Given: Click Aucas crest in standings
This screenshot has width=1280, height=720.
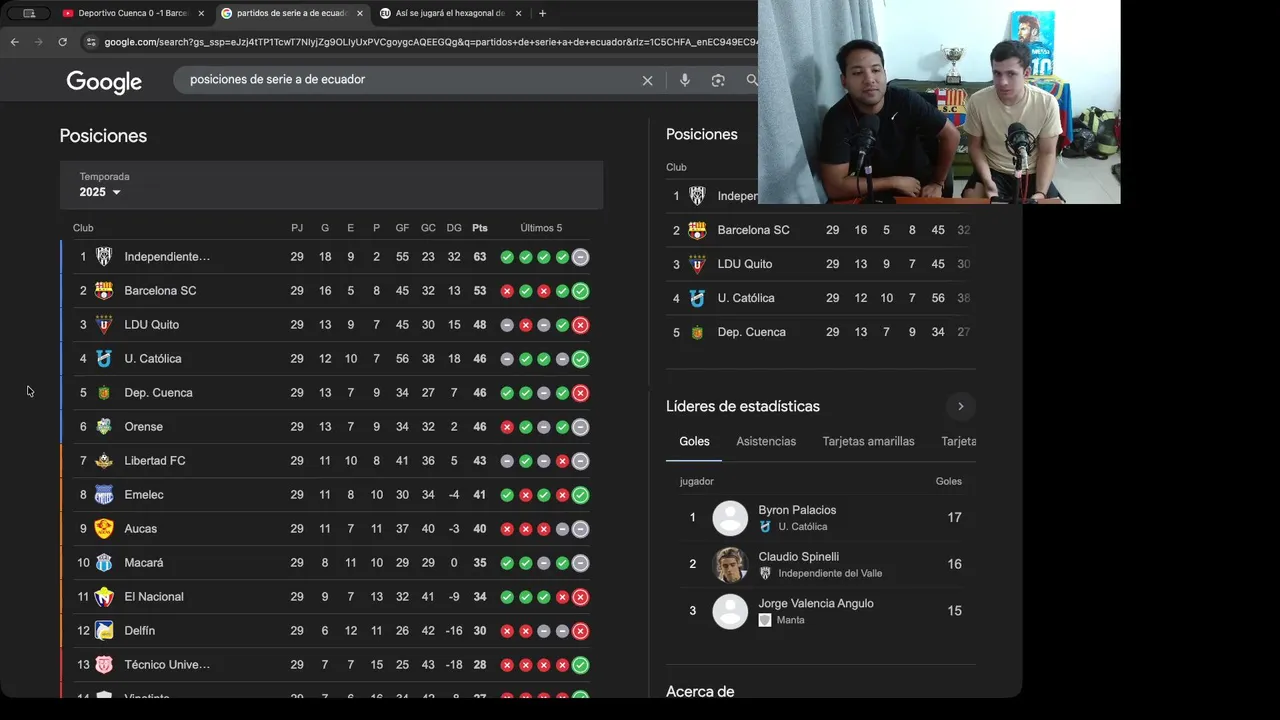Looking at the screenshot, I should coord(104,529).
